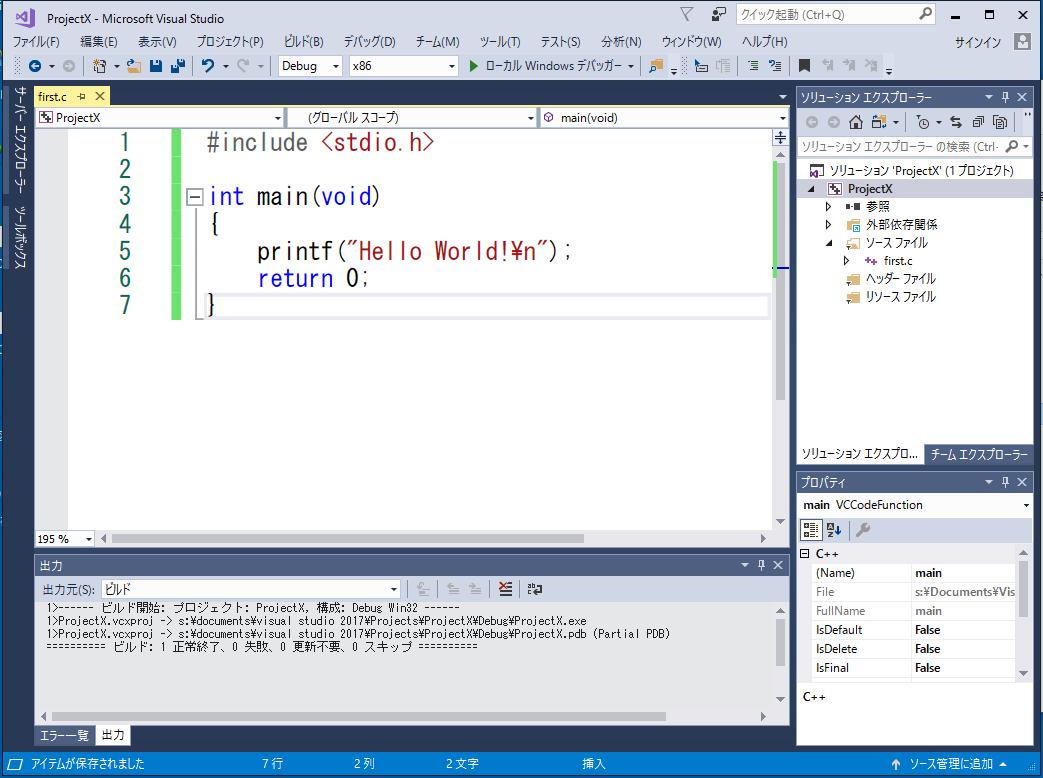The image size is (1043, 778).
Task: Click the solution/folder view switch icon
Action: coord(879,122)
